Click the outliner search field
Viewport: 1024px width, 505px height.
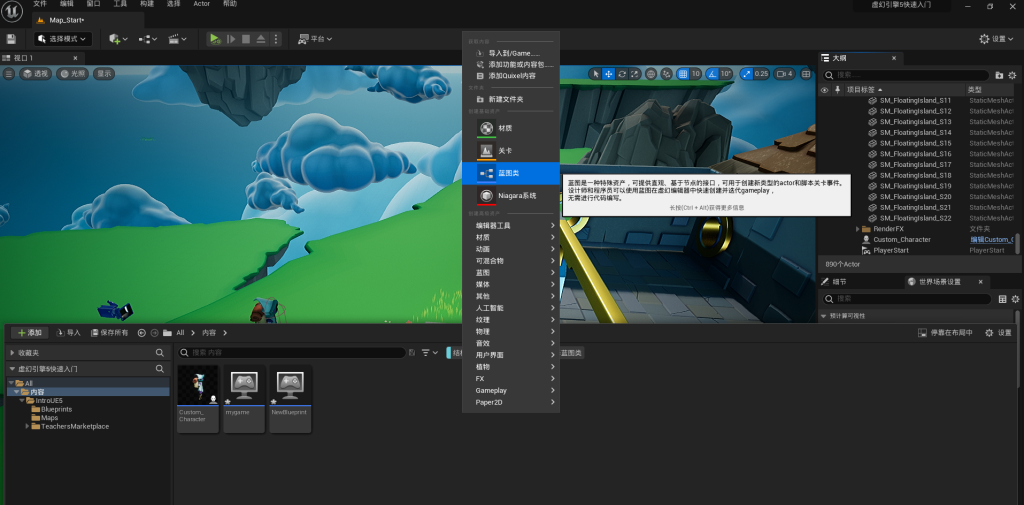tap(905, 75)
